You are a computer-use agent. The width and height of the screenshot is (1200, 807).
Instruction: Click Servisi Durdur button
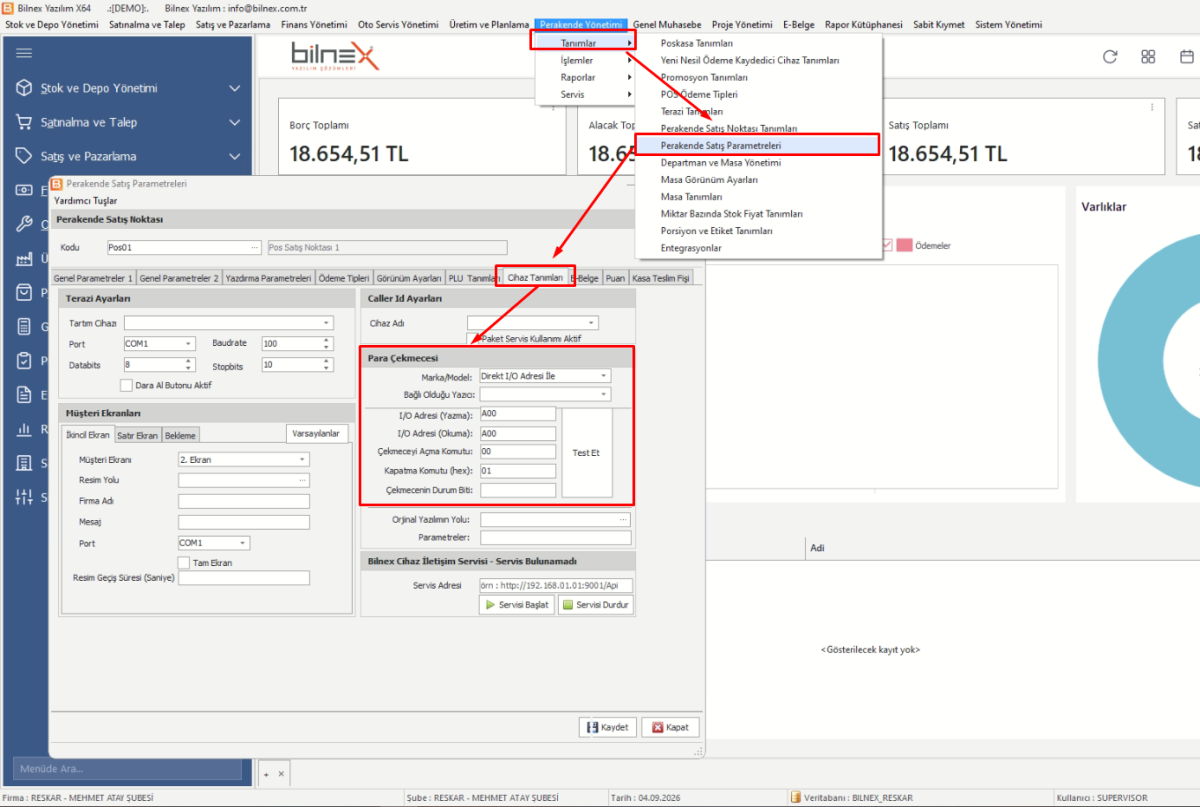(x=595, y=605)
